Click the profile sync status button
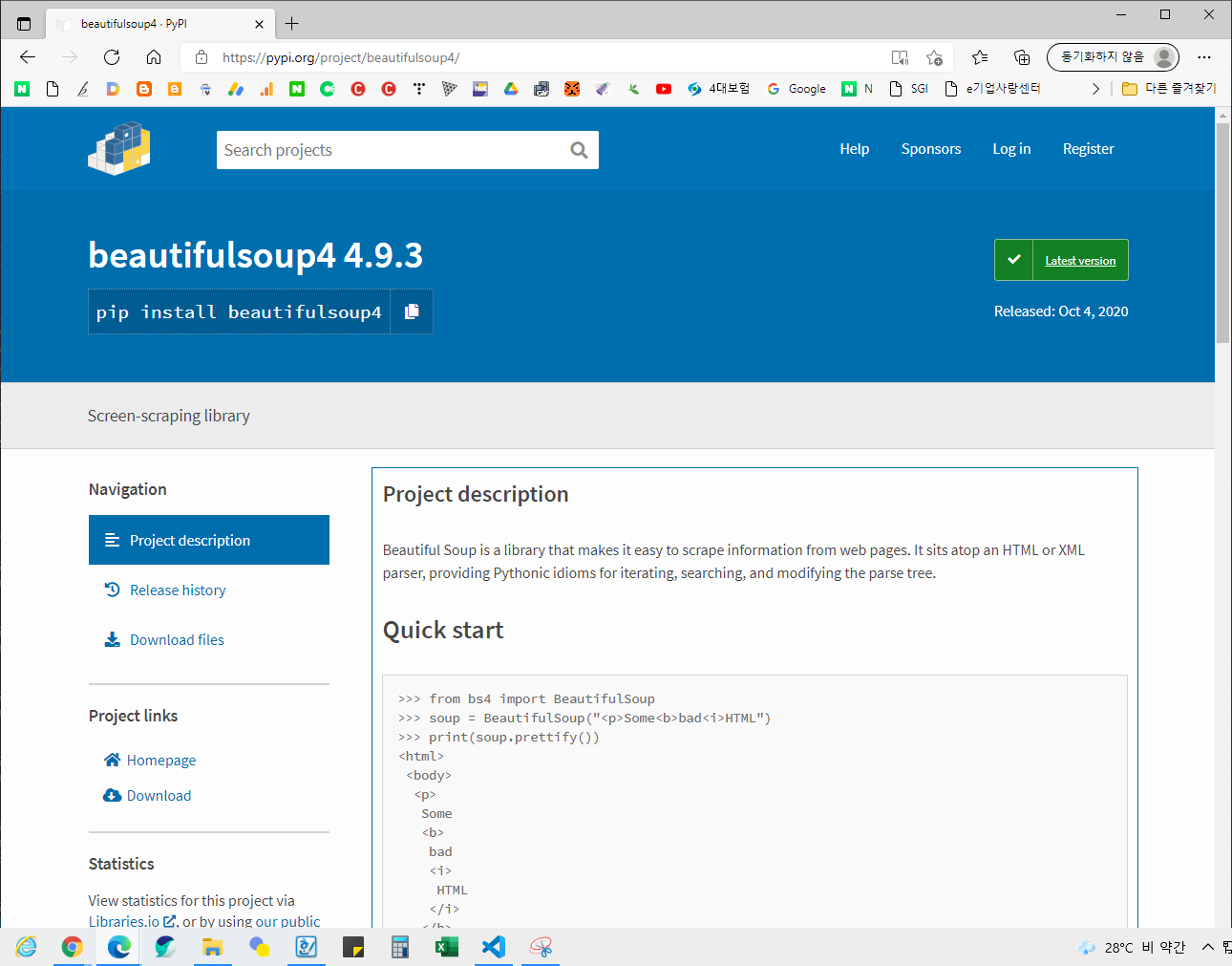This screenshot has height=966, width=1232. (1113, 57)
